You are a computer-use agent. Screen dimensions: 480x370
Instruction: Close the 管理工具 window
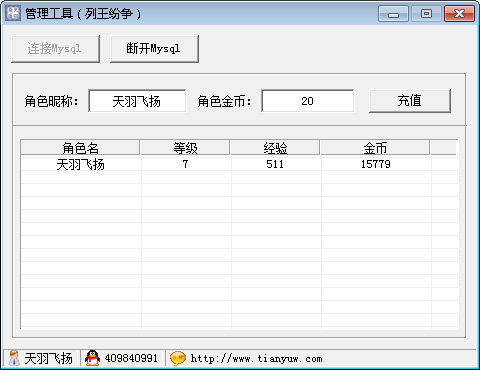[x=459, y=14]
